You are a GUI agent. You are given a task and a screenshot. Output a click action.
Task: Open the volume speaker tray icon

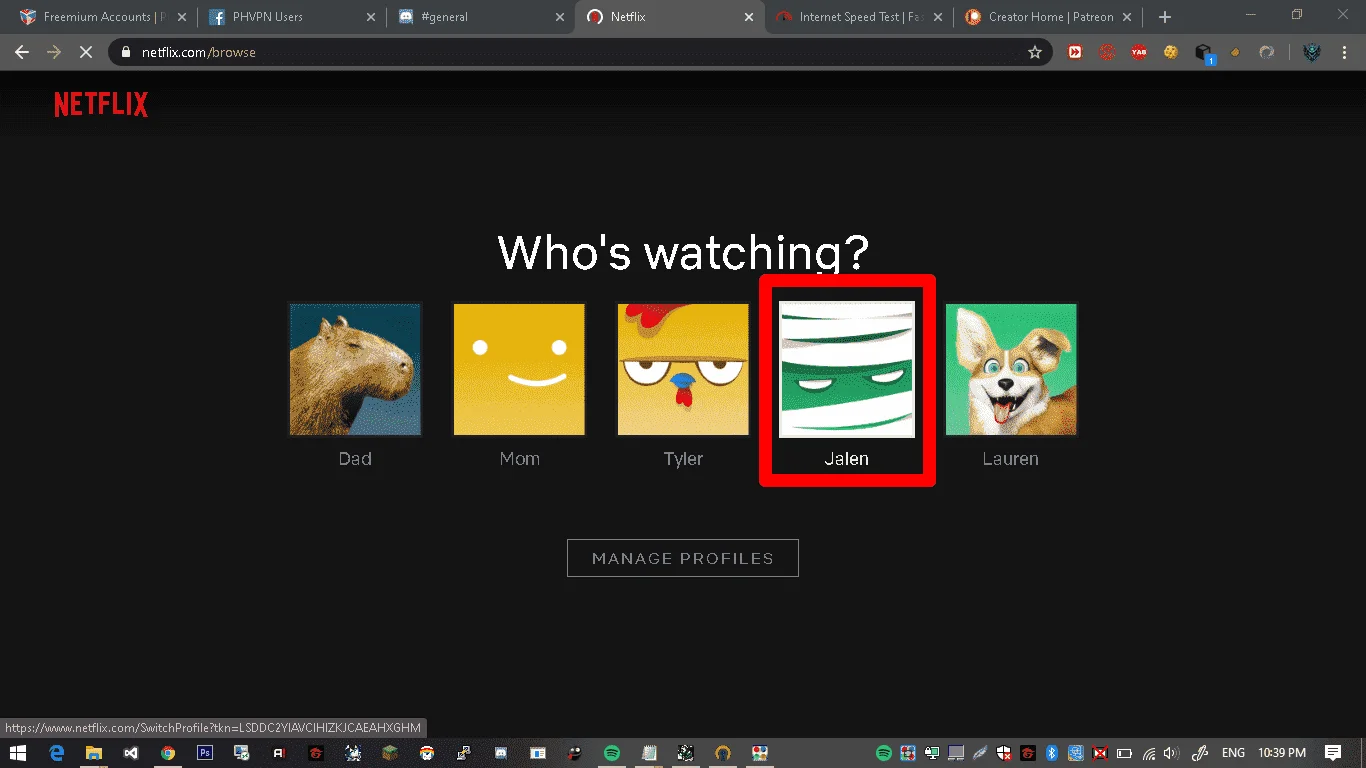point(1172,753)
